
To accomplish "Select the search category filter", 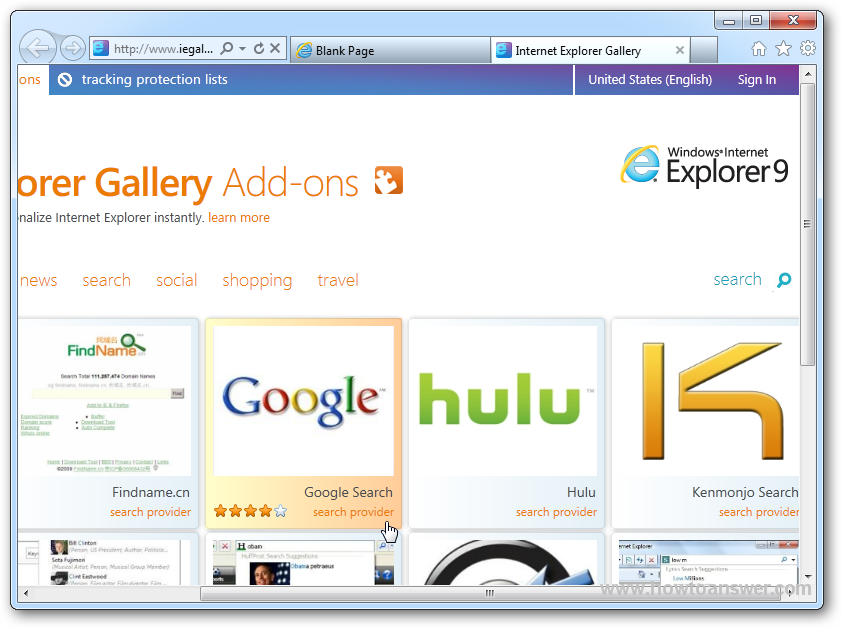I will coord(106,280).
